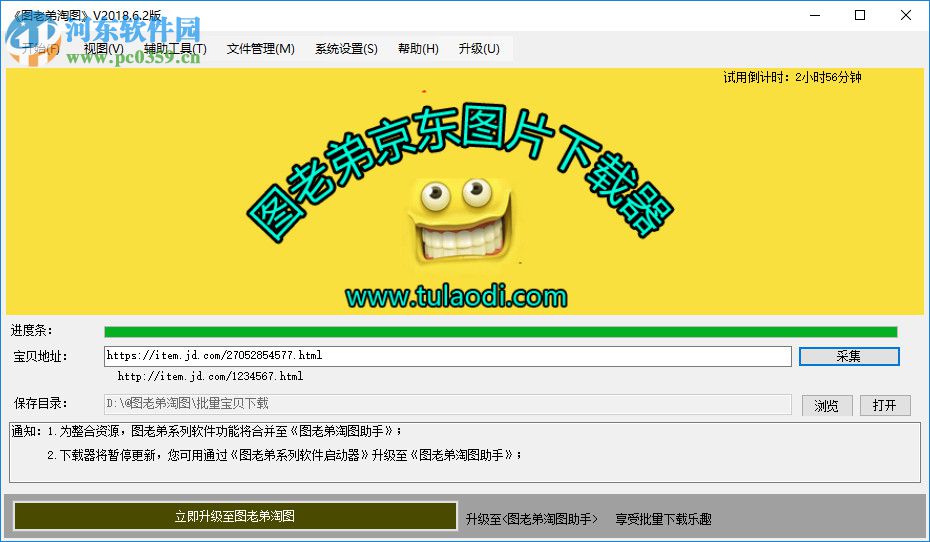Click the 进度条 label
The width and height of the screenshot is (930, 542).
32,330
